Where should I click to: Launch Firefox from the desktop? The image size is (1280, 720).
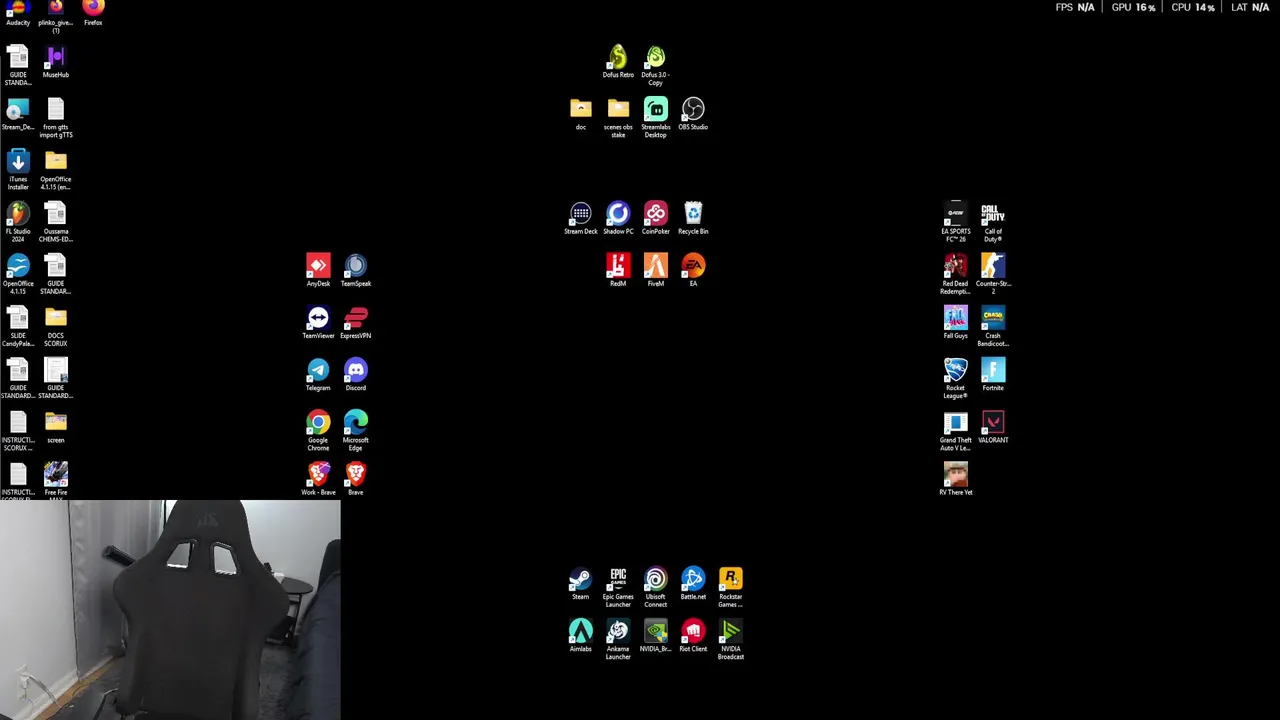click(93, 13)
